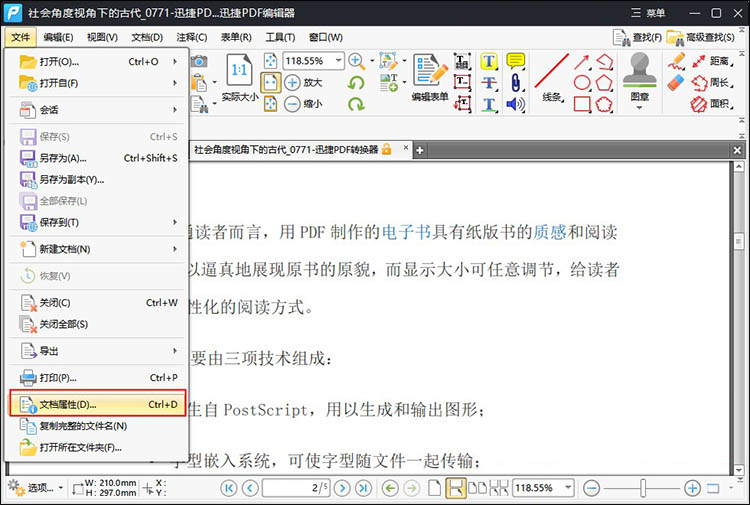Open the 工具(T) menu
This screenshot has height=505, width=750.
[x=280, y=37]
